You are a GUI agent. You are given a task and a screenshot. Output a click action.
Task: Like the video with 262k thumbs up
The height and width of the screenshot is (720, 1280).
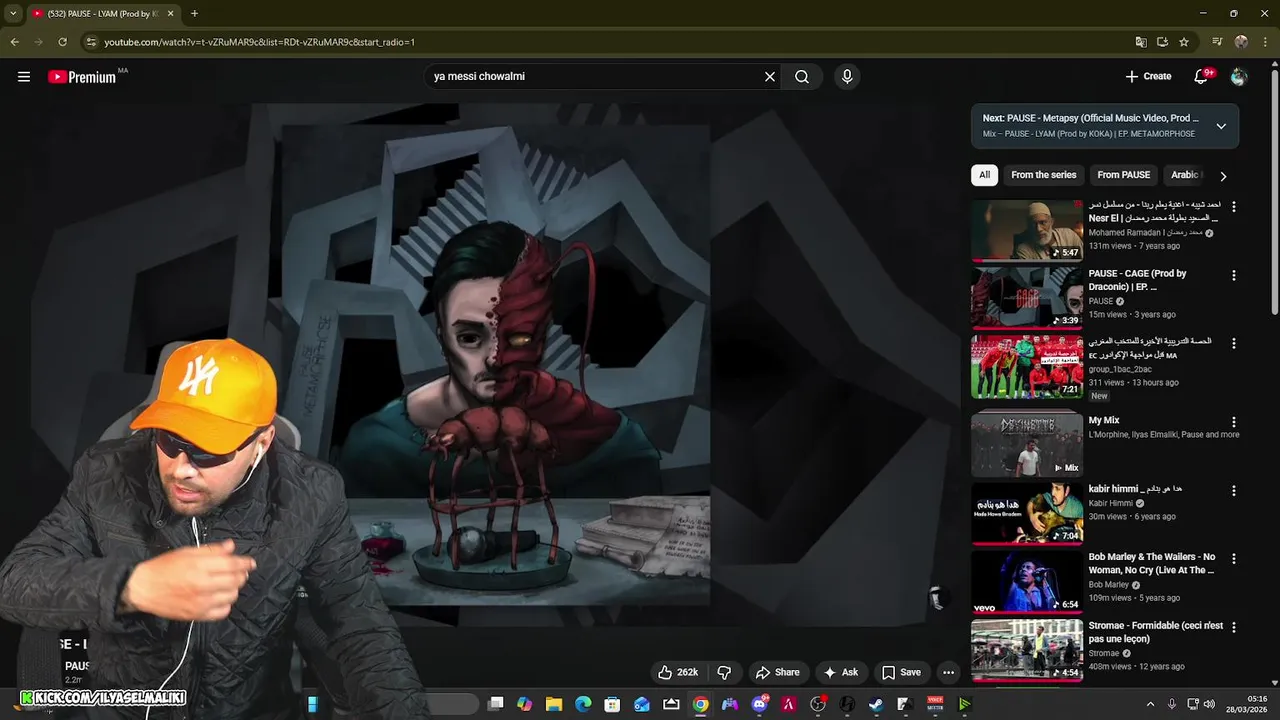677,672
